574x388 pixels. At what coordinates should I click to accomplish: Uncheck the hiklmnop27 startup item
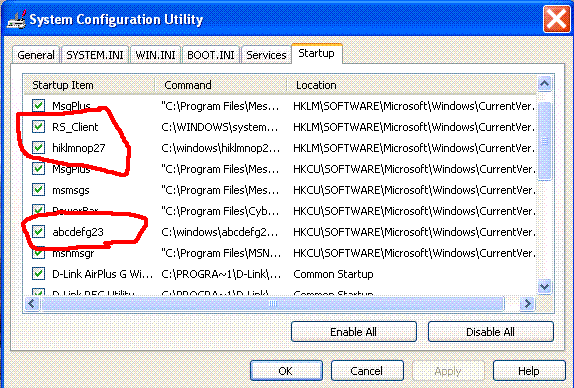[38, 148]
